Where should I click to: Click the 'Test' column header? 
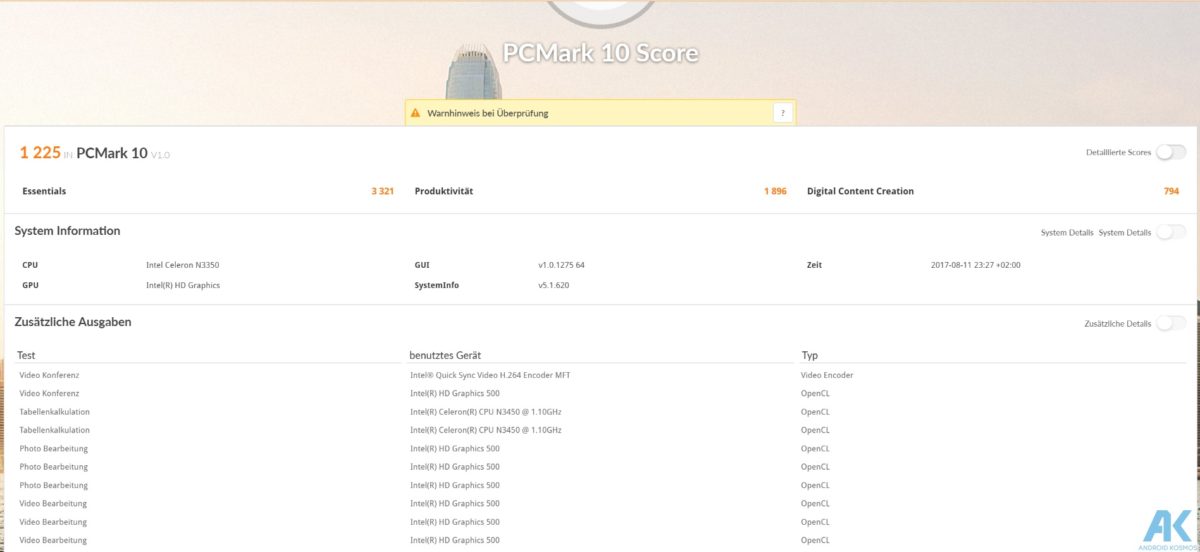tap(26, 355)
